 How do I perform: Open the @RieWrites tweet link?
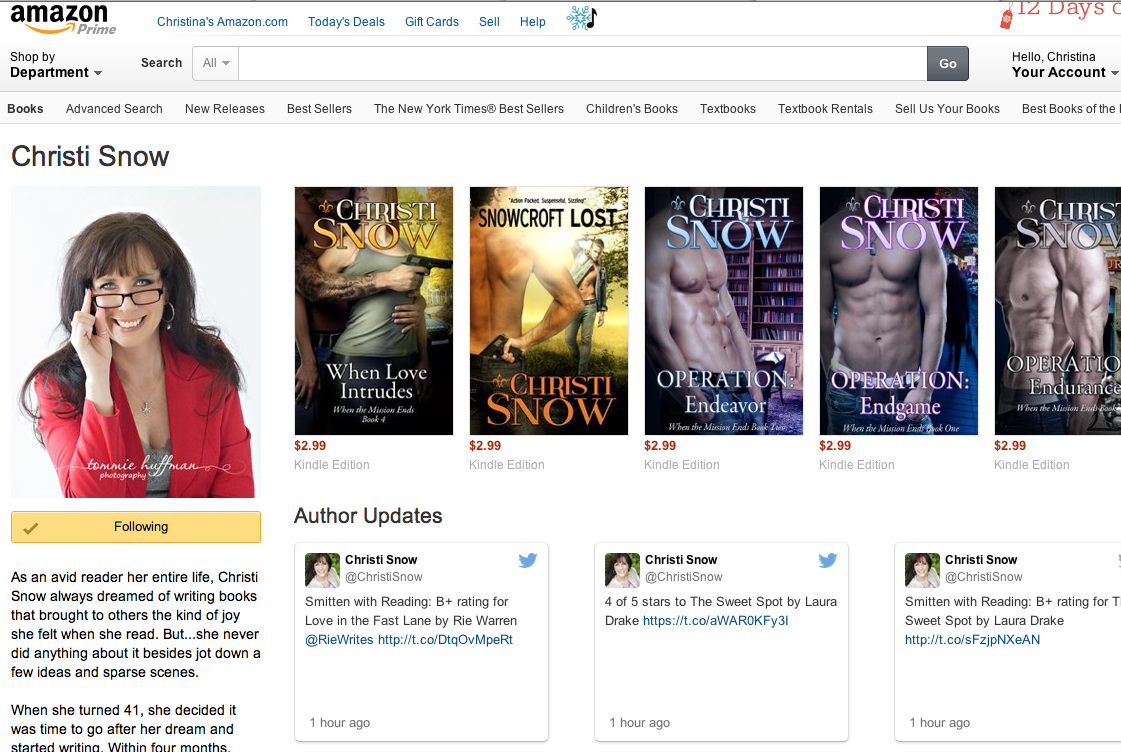(x=339, y=640)
